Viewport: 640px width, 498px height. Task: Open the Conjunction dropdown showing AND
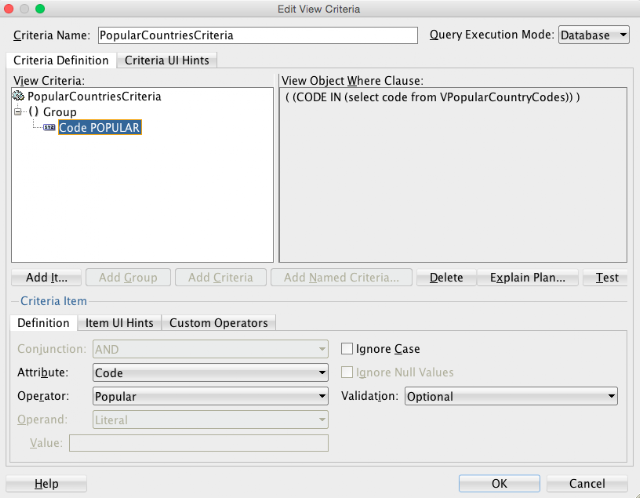[210, 349]
